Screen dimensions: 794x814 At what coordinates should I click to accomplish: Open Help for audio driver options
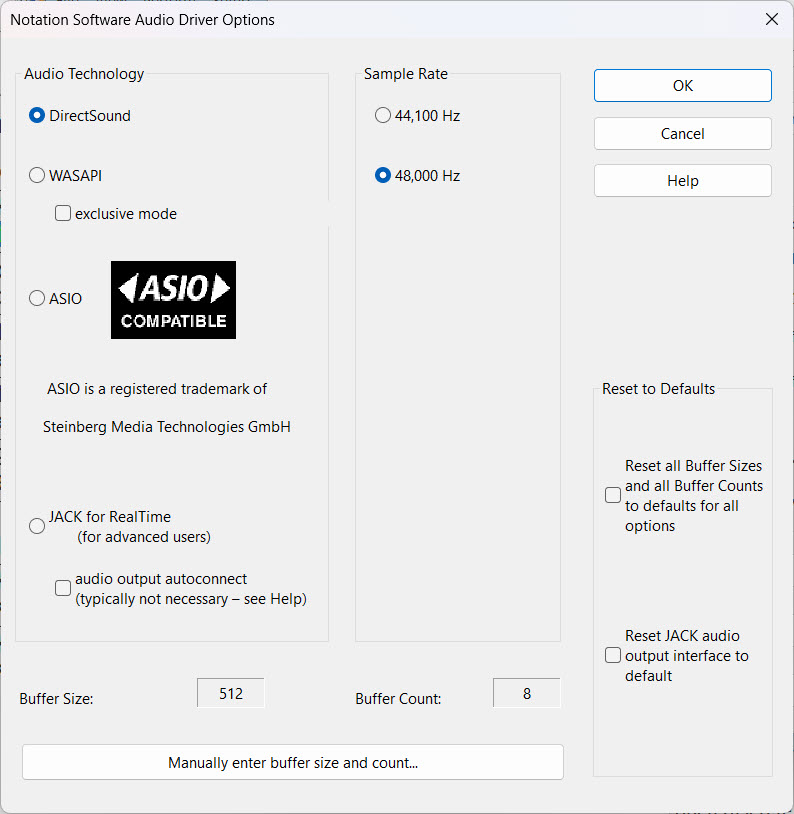(682, 181)
